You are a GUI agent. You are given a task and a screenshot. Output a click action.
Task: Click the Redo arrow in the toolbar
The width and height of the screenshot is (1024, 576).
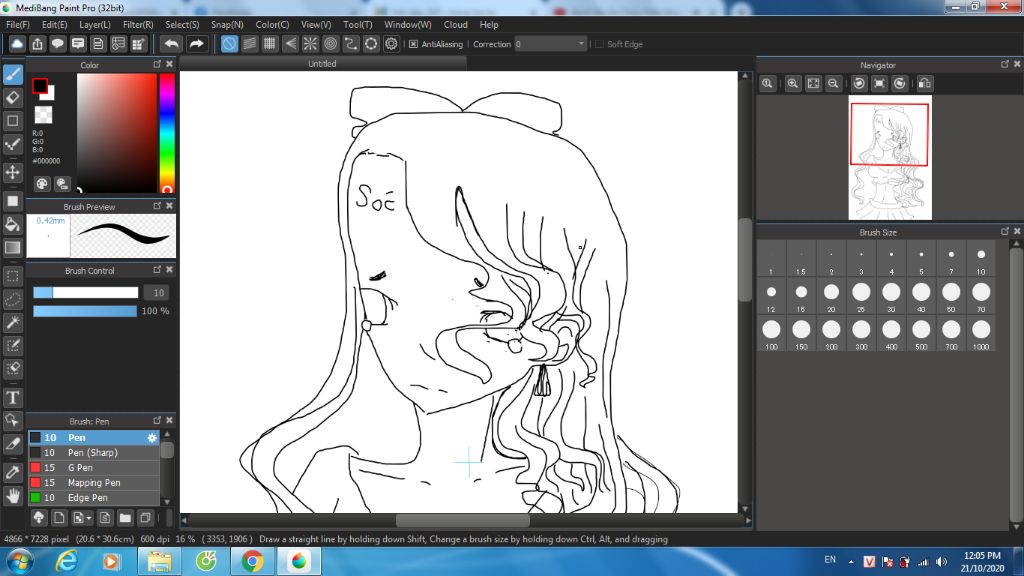click(196, 44)
